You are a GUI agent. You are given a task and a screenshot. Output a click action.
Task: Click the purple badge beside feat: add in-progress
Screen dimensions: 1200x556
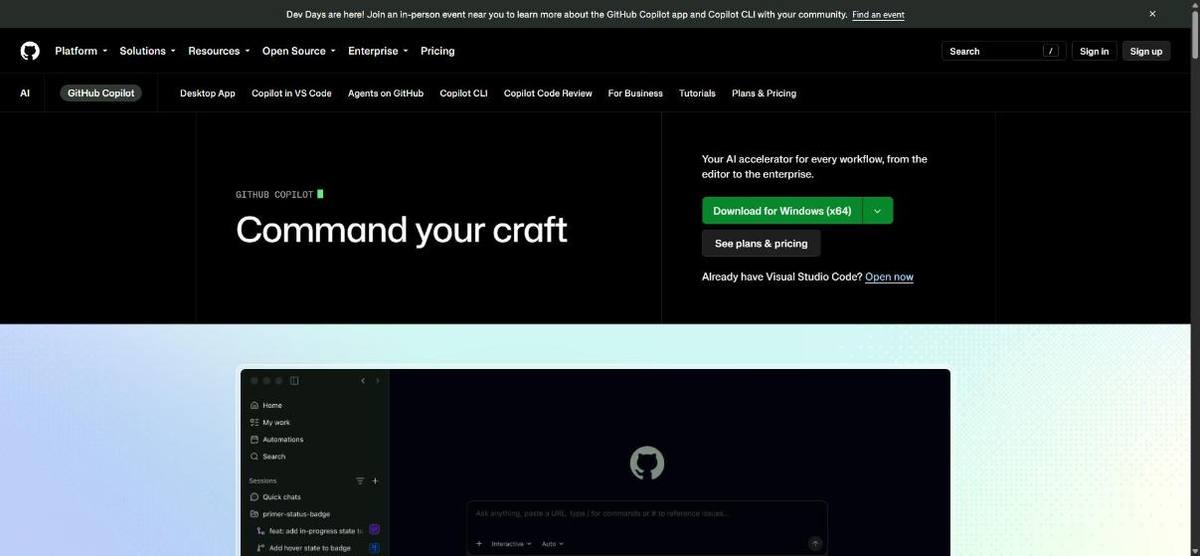point(374,530)
